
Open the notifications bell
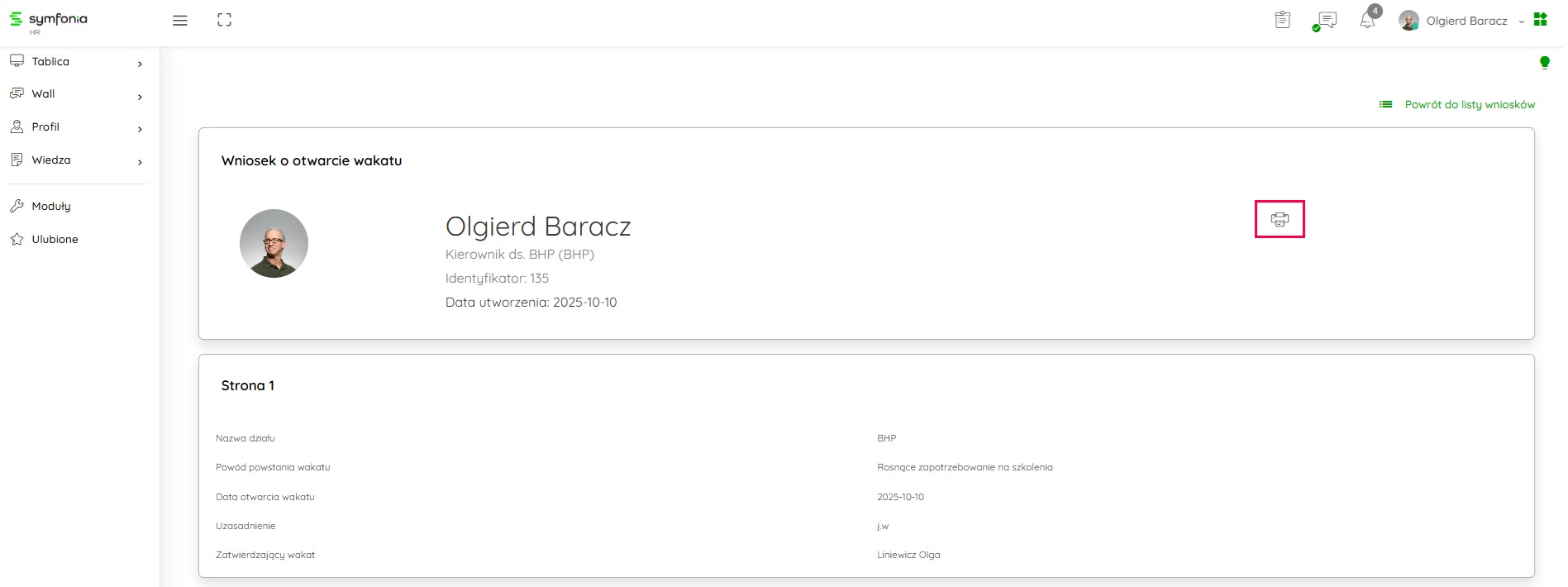pyautogui.click(x=1368, y=21)
